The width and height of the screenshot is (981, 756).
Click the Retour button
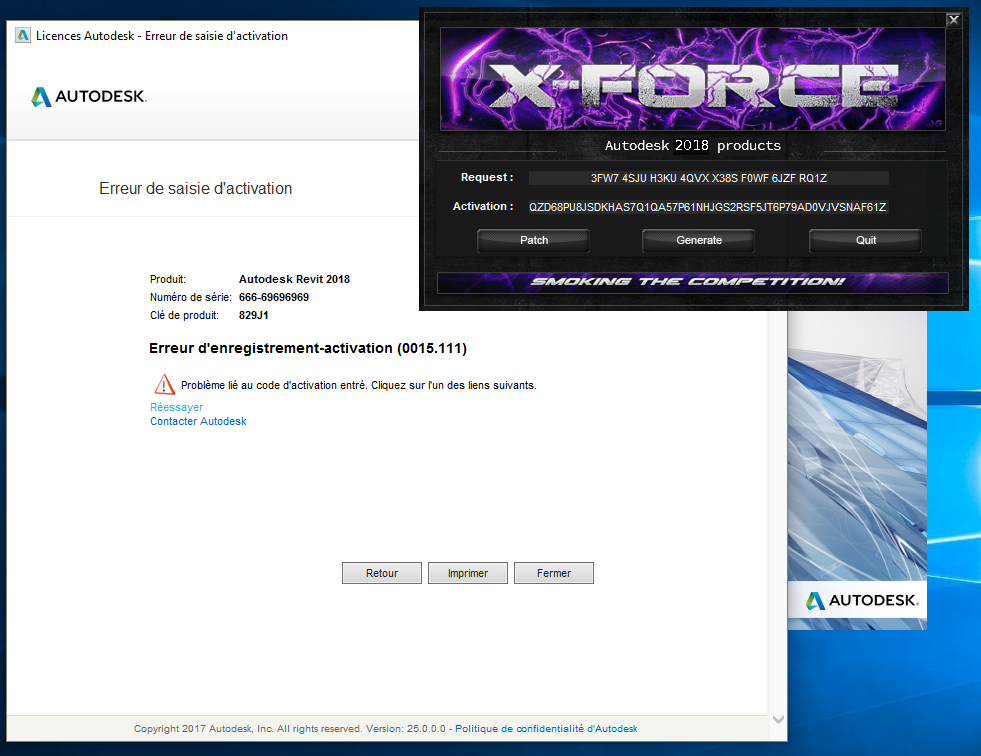pyautogui.click(x=382, y=573)
